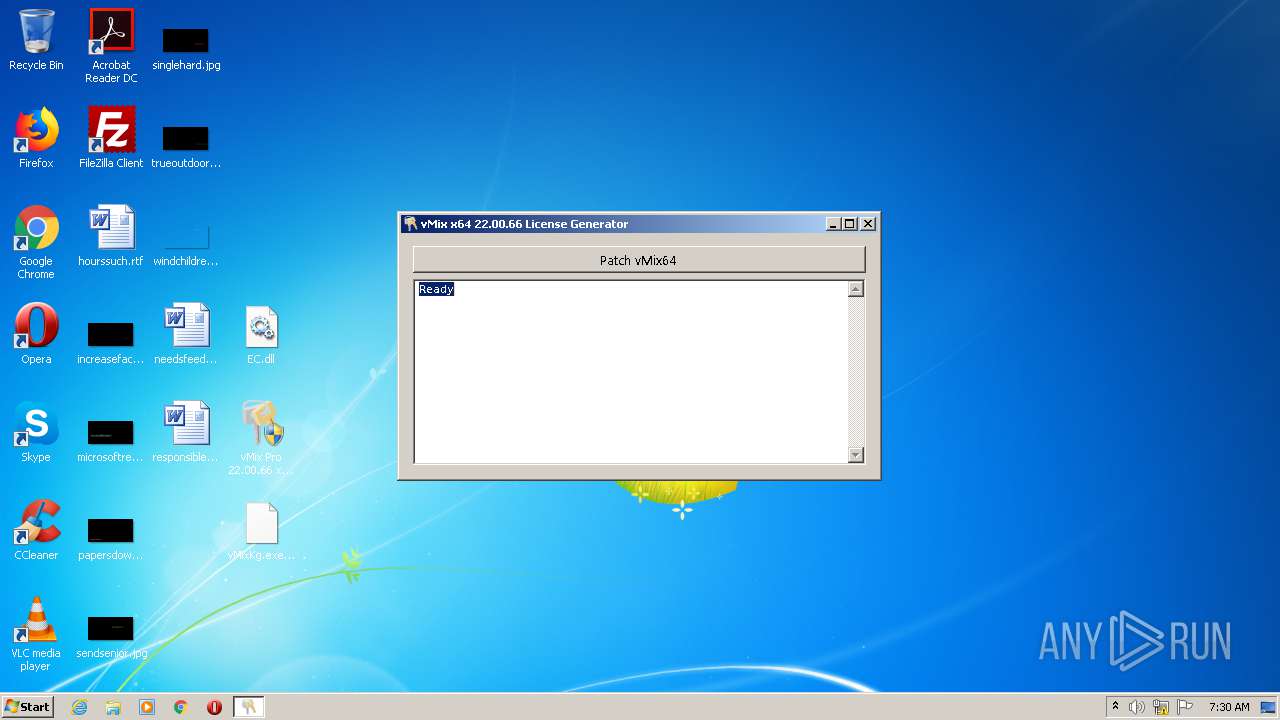
Task: Select the EC.dll file icon
Action: coord(261,334)
